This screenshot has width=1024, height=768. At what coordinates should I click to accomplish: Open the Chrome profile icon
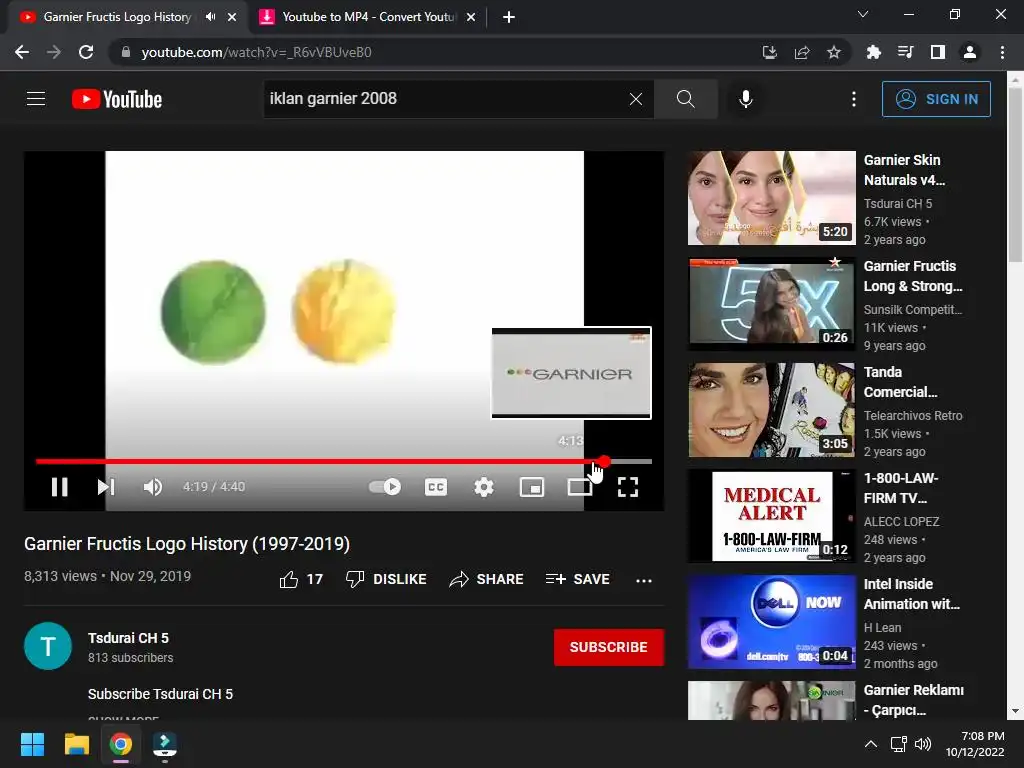(970, 52)
